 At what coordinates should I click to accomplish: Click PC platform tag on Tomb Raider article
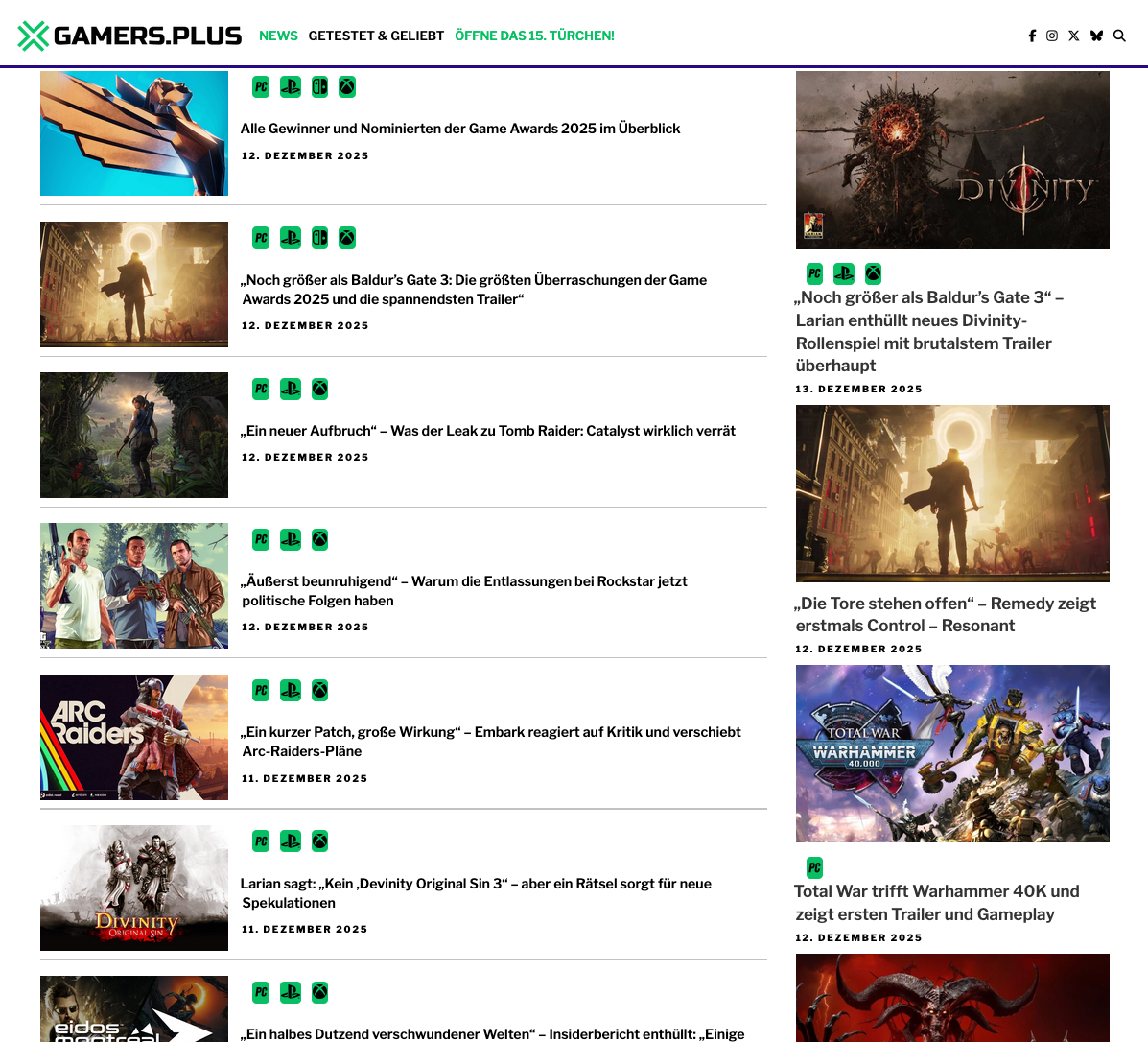click(x=261, y=389)
